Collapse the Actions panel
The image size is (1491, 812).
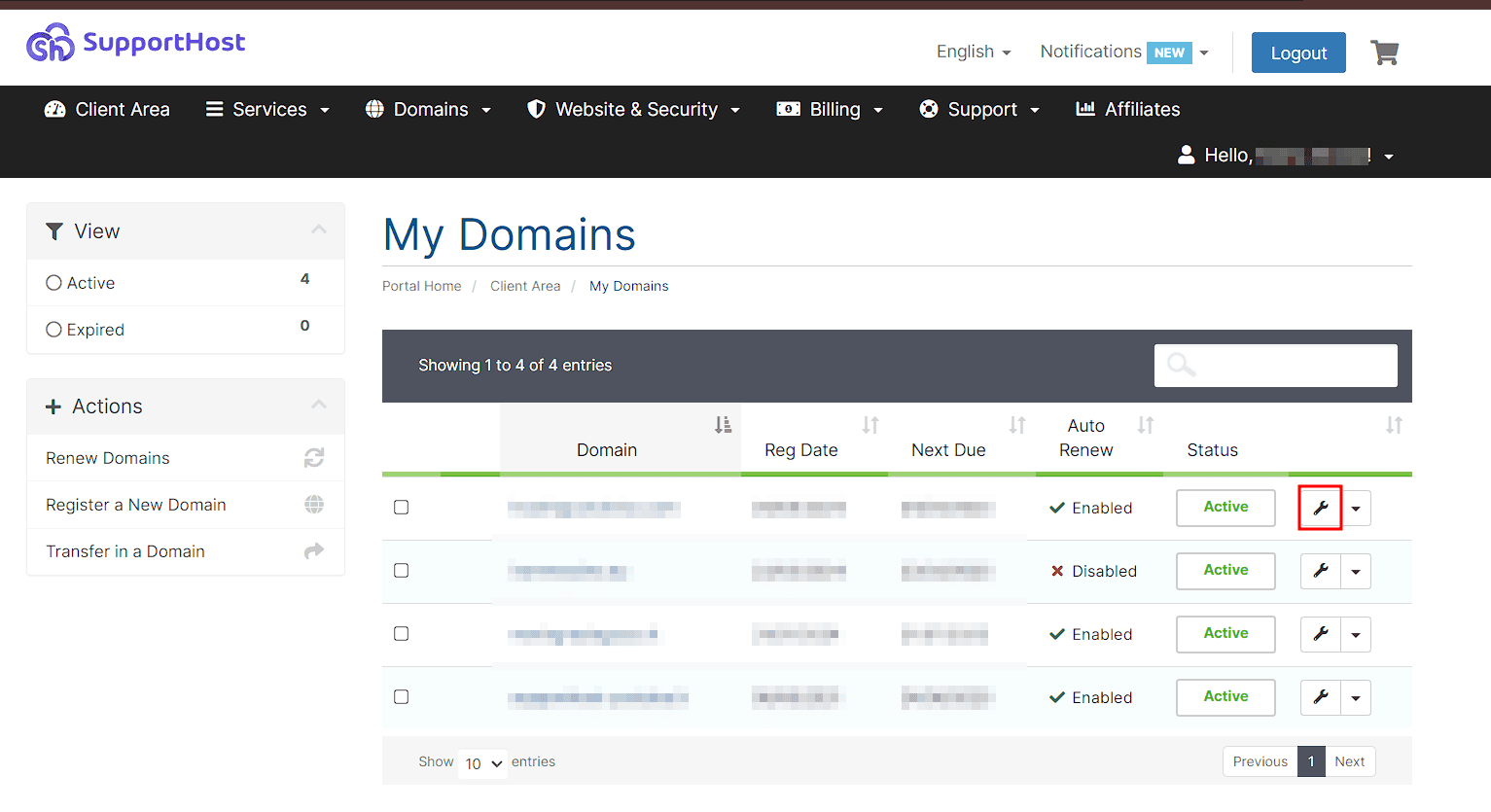tap(319, 406)
